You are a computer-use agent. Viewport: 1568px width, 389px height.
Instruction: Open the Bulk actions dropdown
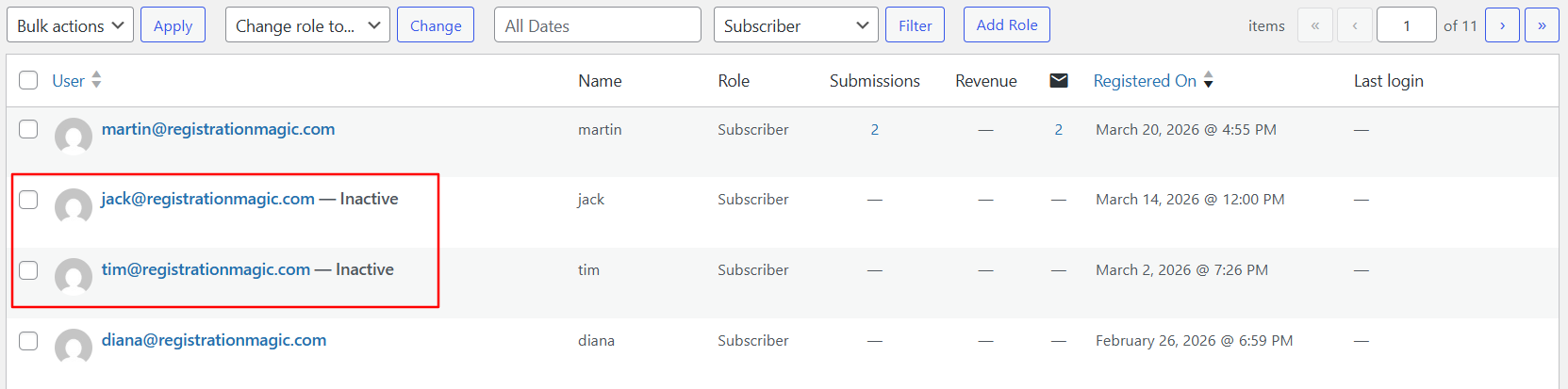(x=71, y=25)
